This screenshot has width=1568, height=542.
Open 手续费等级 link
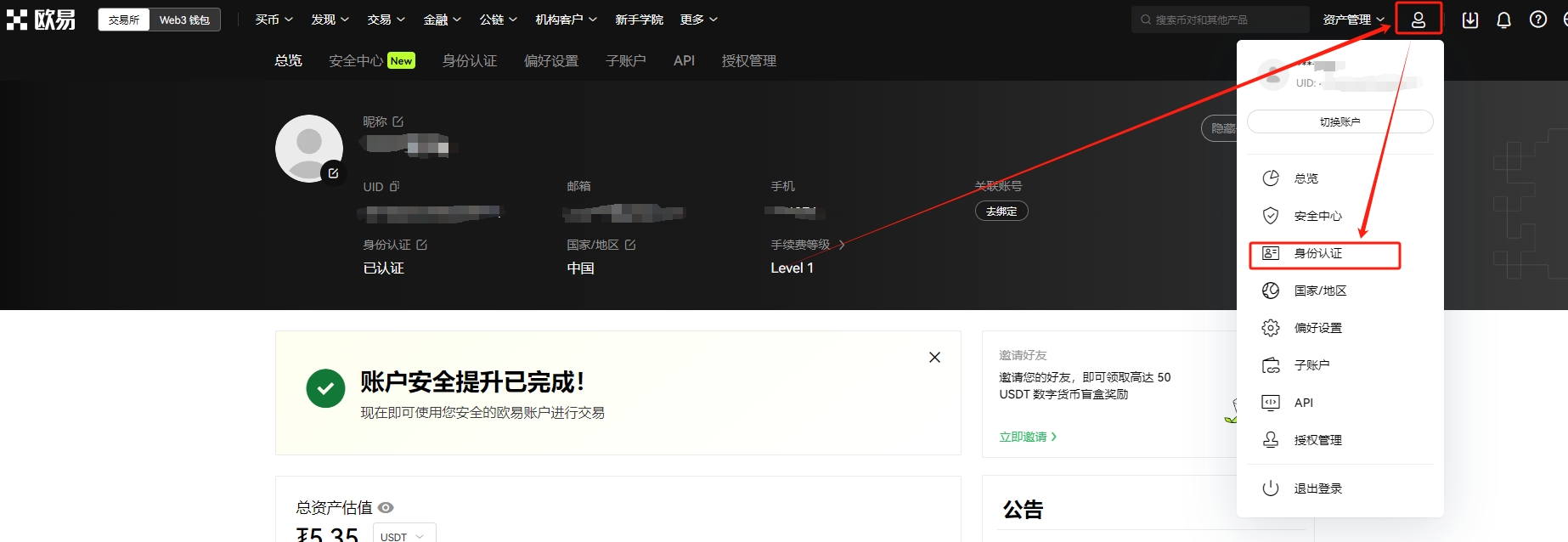tap(807, 245)
